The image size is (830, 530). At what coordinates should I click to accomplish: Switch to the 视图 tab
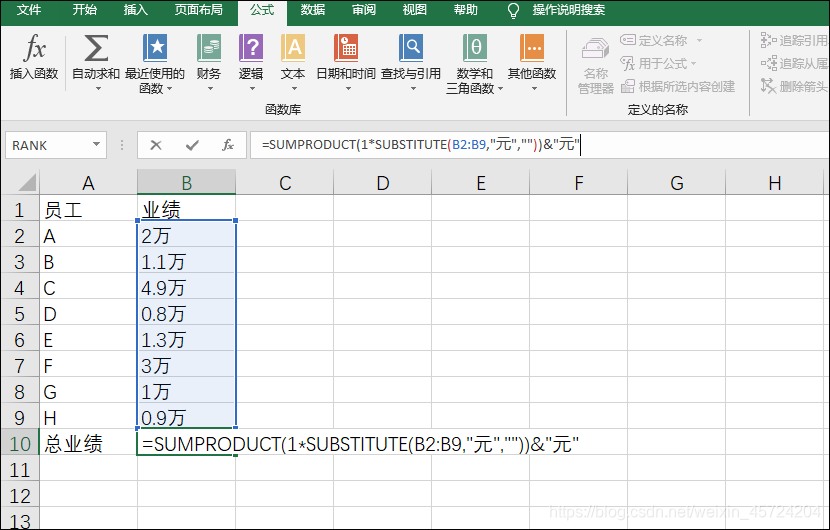(414, 10)
